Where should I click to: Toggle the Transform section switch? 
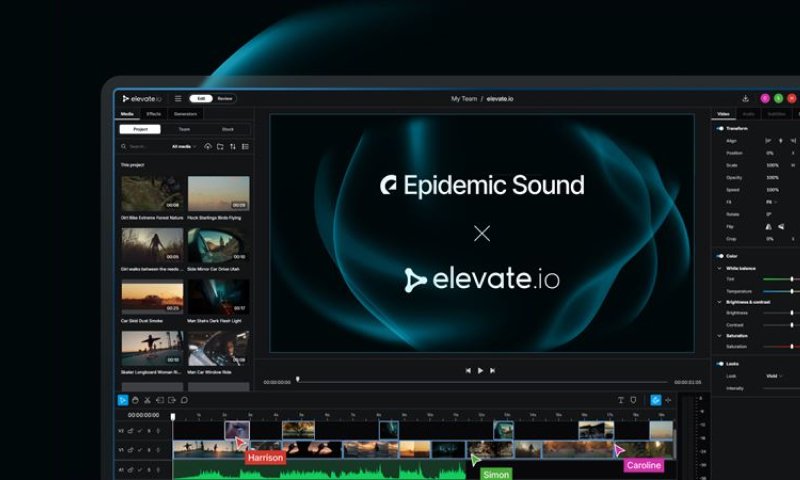(x=720, y=129)
